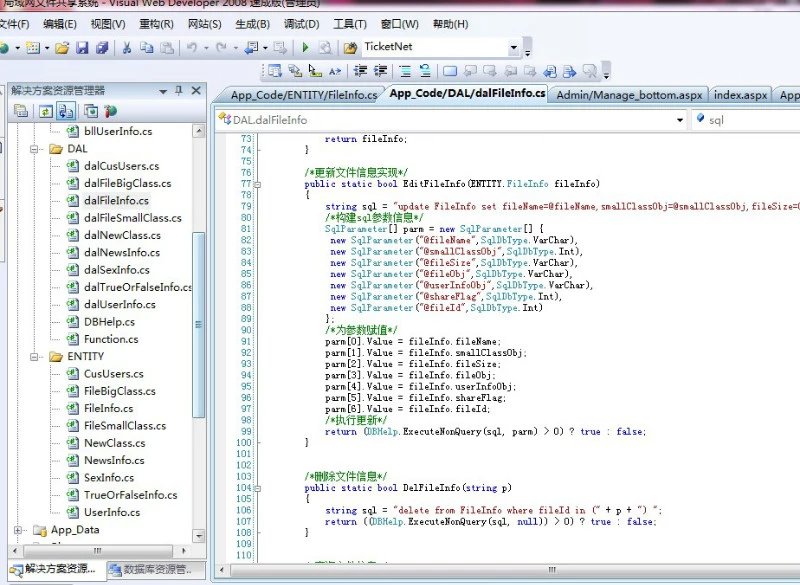This screenshot has height=585, width=800.
Task: Click the Display Parameter Info icon
Action: pyautogui.click(x=295, y=71)
